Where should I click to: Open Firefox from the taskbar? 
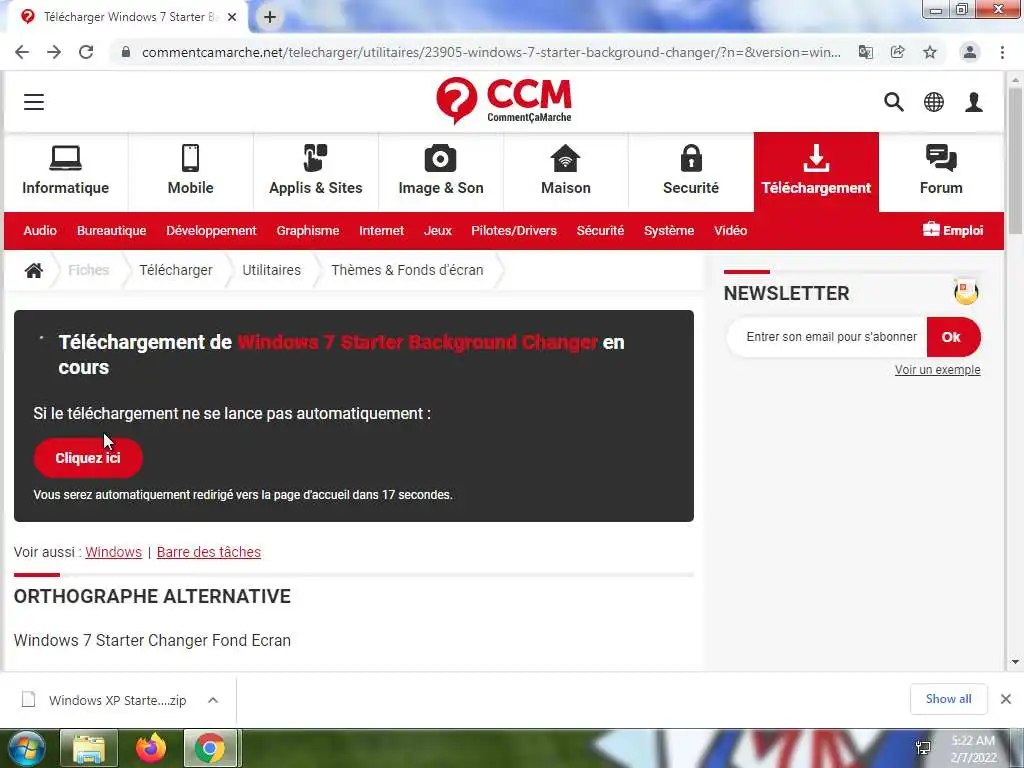coord(150,748)
